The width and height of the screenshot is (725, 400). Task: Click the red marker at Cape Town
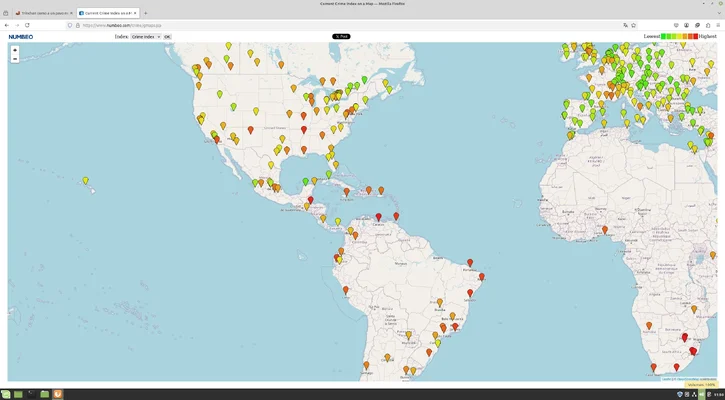tap(654, 367)
